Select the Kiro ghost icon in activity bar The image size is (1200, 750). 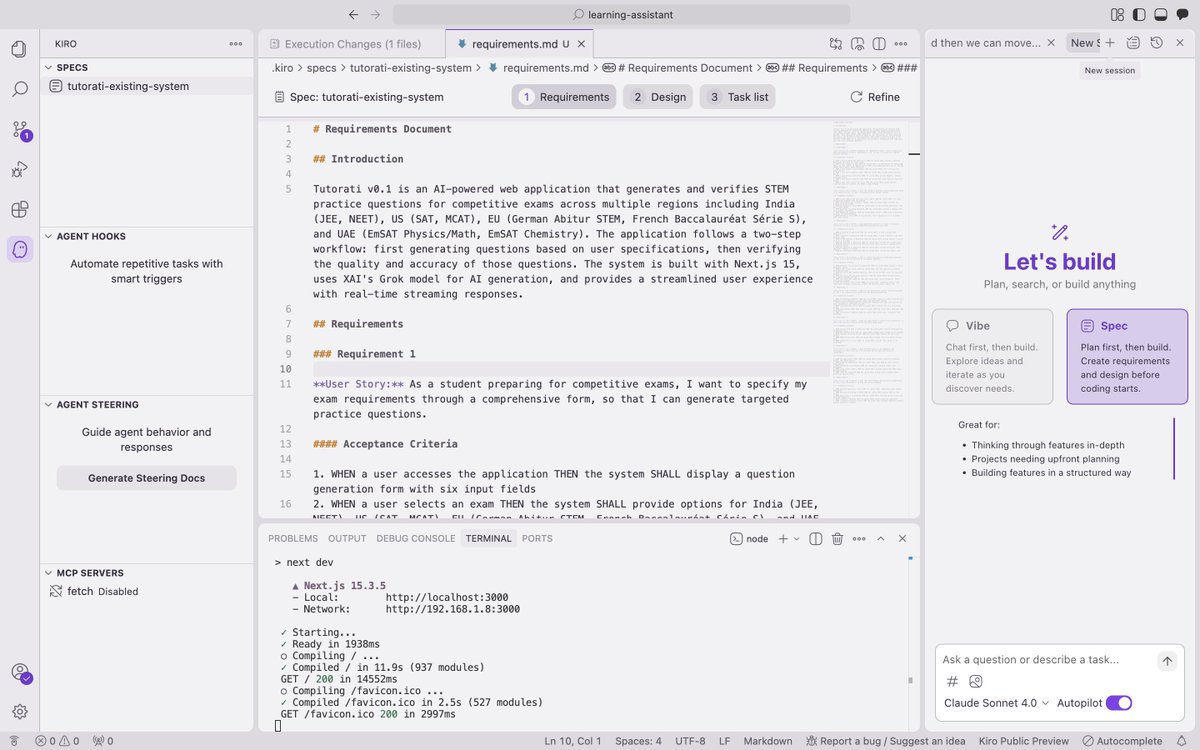pyautogui.click(x=19, y=249)
